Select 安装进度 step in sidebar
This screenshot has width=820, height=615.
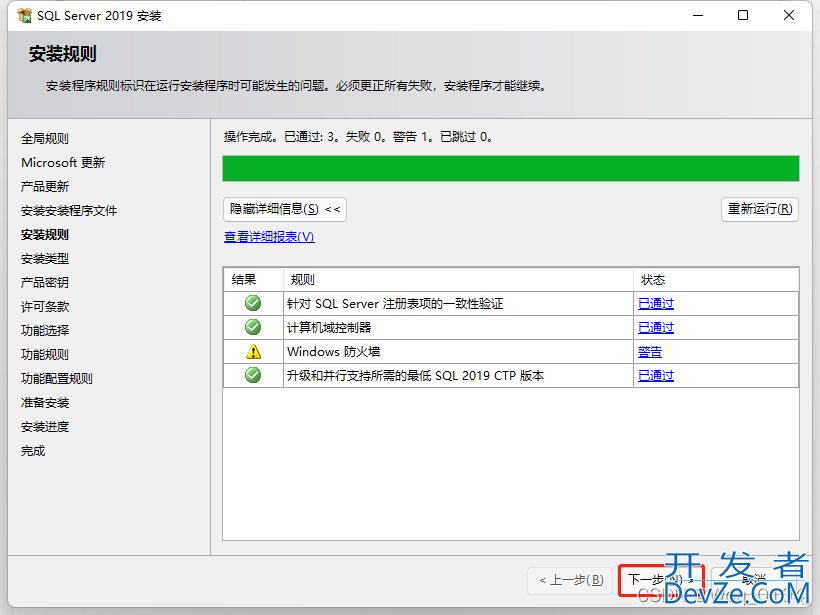[45, 427]
